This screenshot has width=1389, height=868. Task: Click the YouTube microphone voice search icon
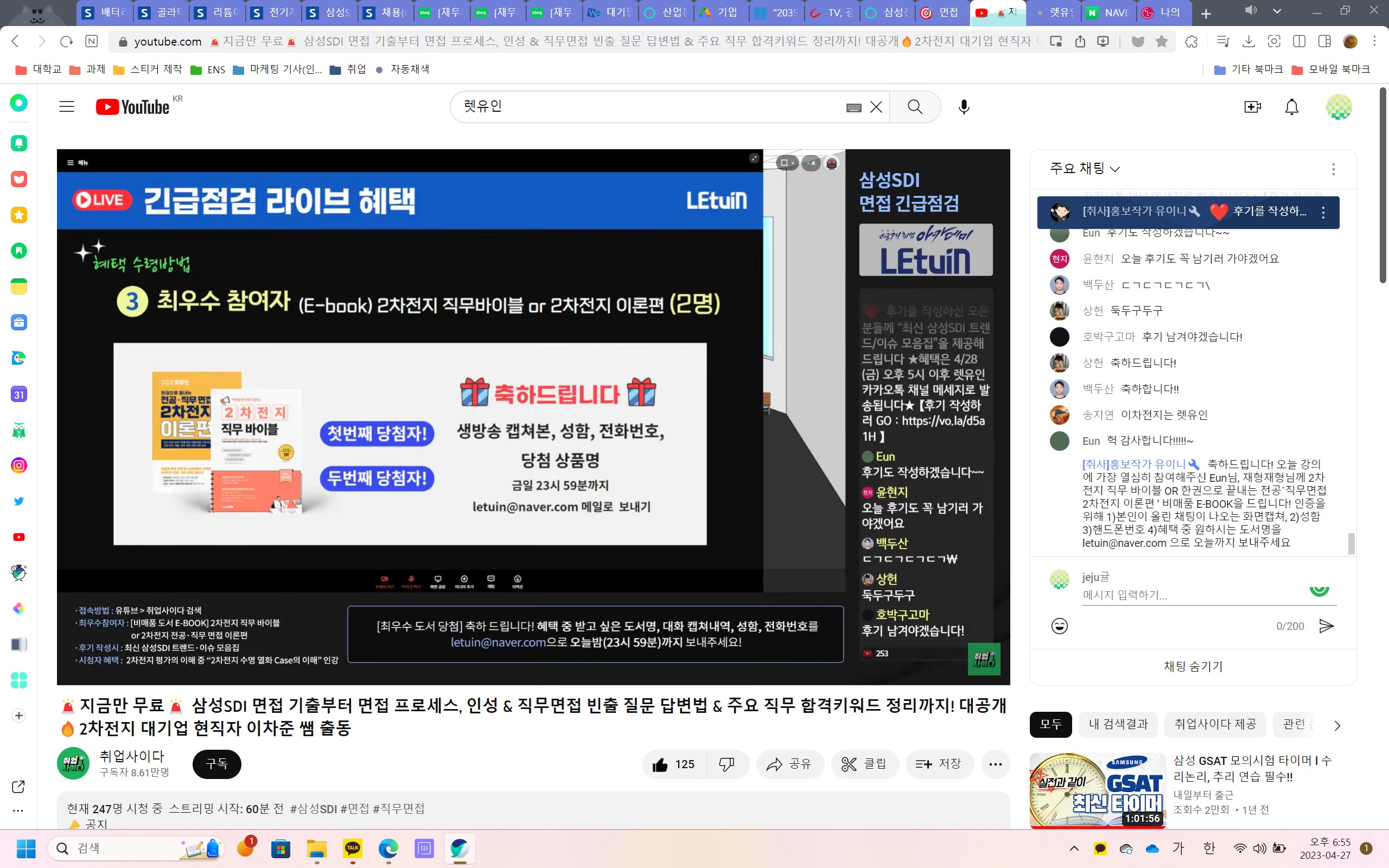pos(964,107)
